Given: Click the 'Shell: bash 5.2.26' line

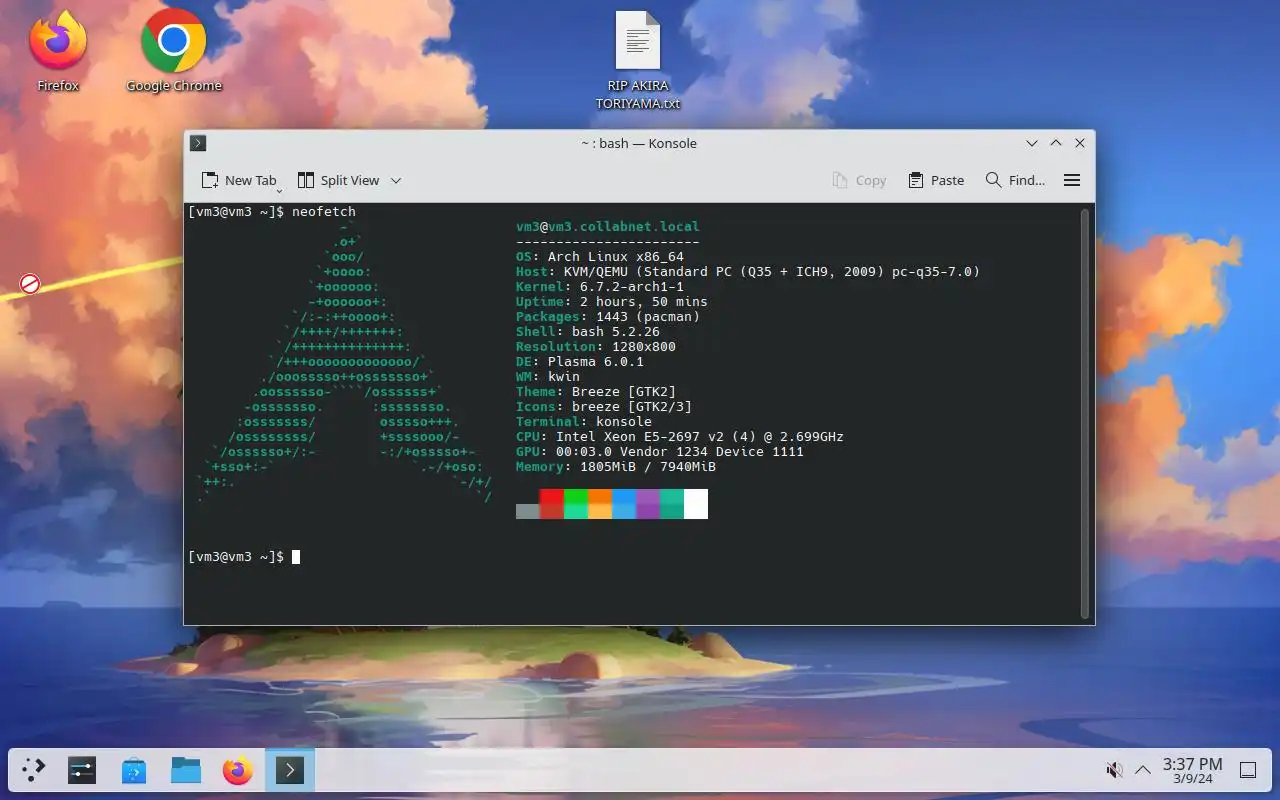Looking at the screenshot, I should tap(588, 332).
